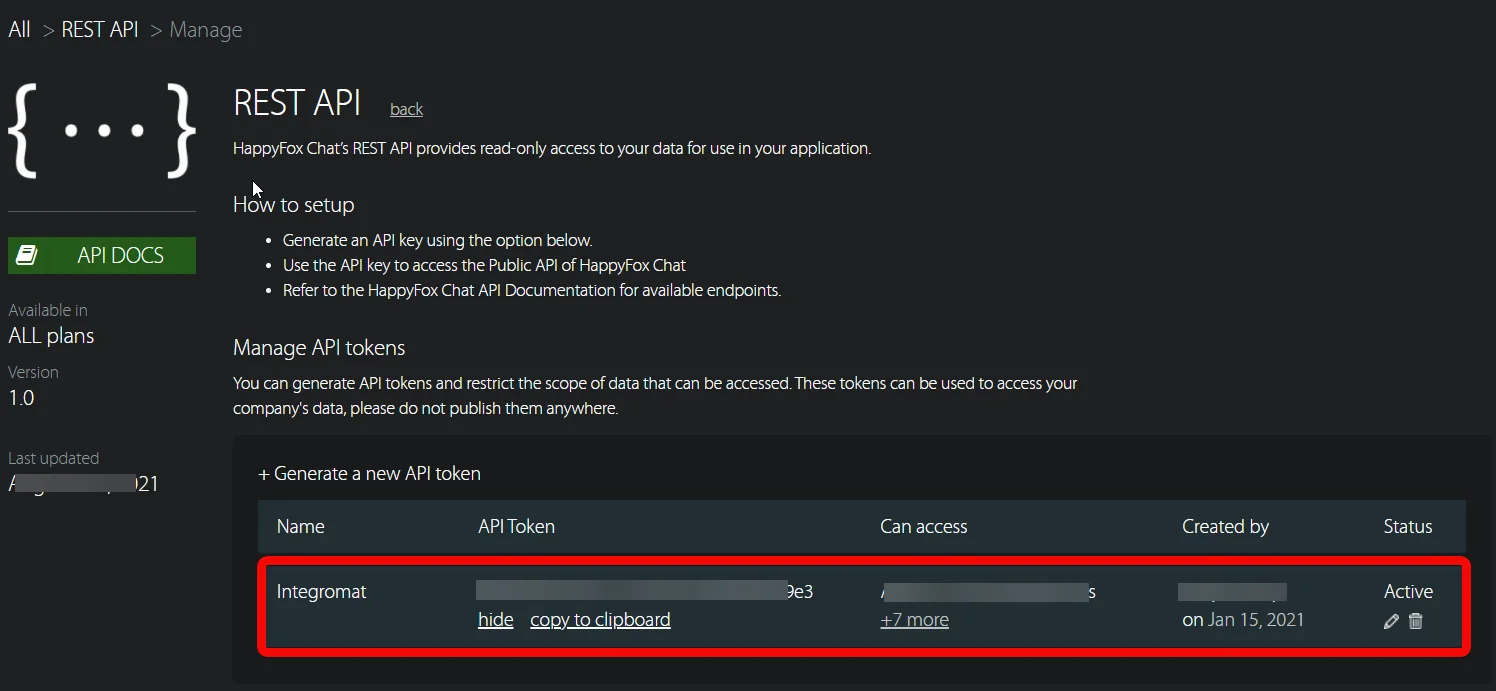Edit the Integromat API token (pencil icon)
The image size is (1496, 691).
(x=1391, y=621)
